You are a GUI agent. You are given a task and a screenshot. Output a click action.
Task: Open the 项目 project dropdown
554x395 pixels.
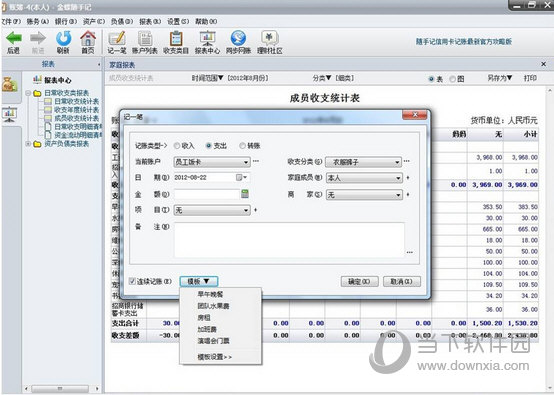[x=212, y=210]
